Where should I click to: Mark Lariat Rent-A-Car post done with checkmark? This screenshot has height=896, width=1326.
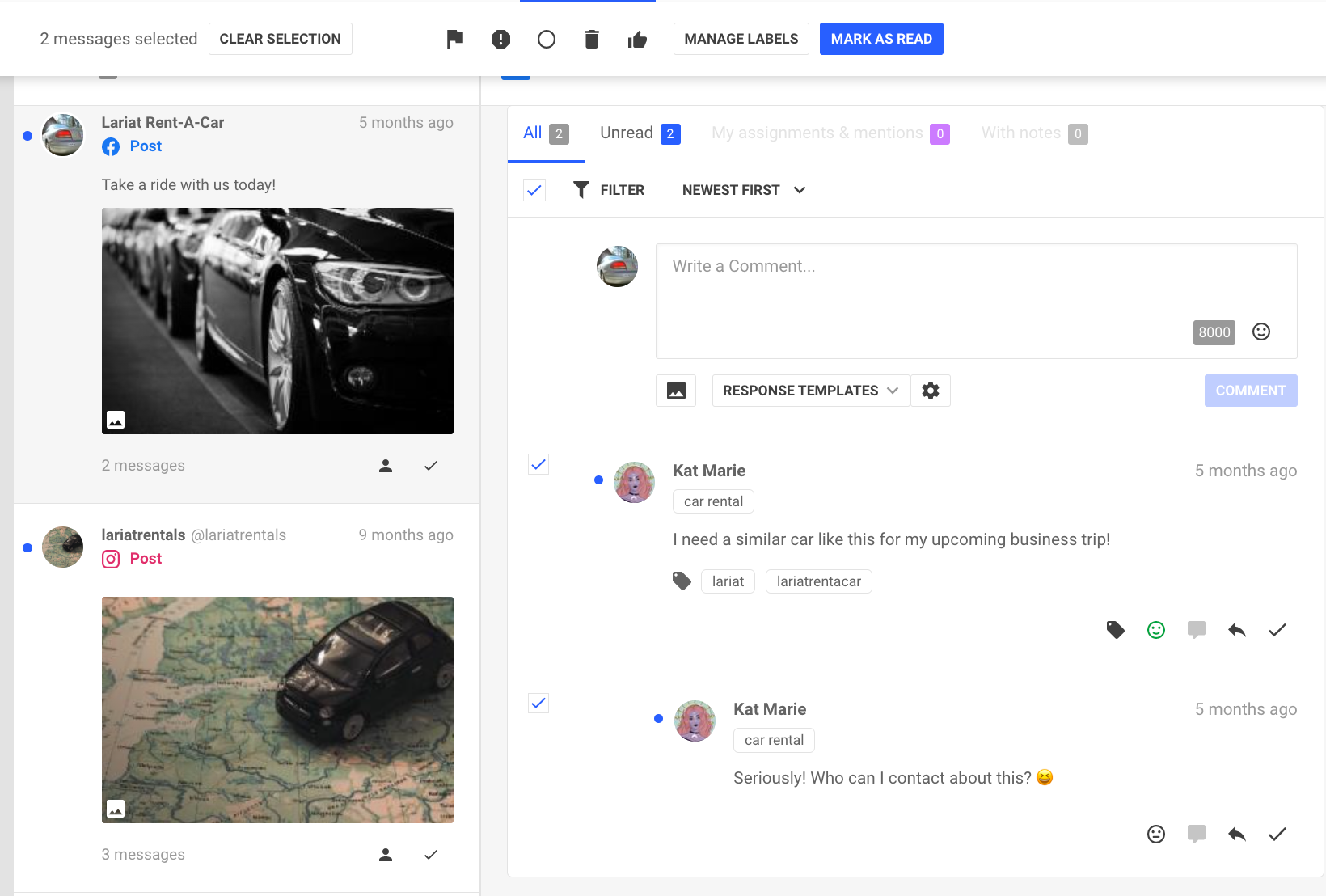431,466
